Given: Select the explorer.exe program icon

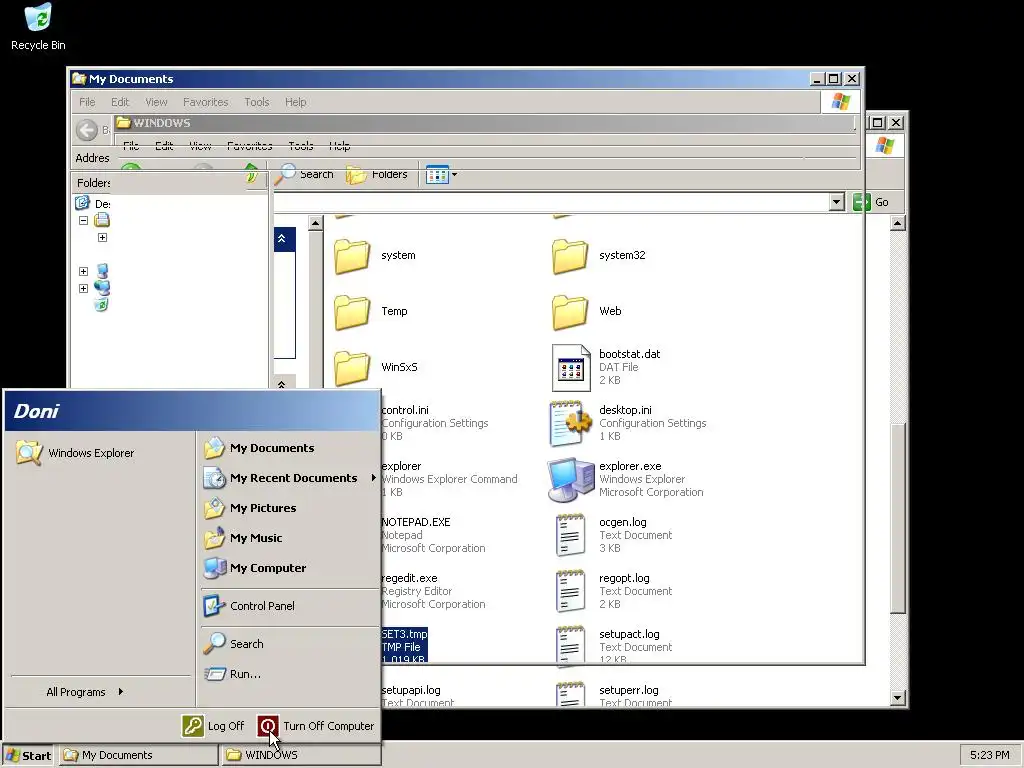Looking at the screenshot, I should pyautogui.click(x=571, y=480).
